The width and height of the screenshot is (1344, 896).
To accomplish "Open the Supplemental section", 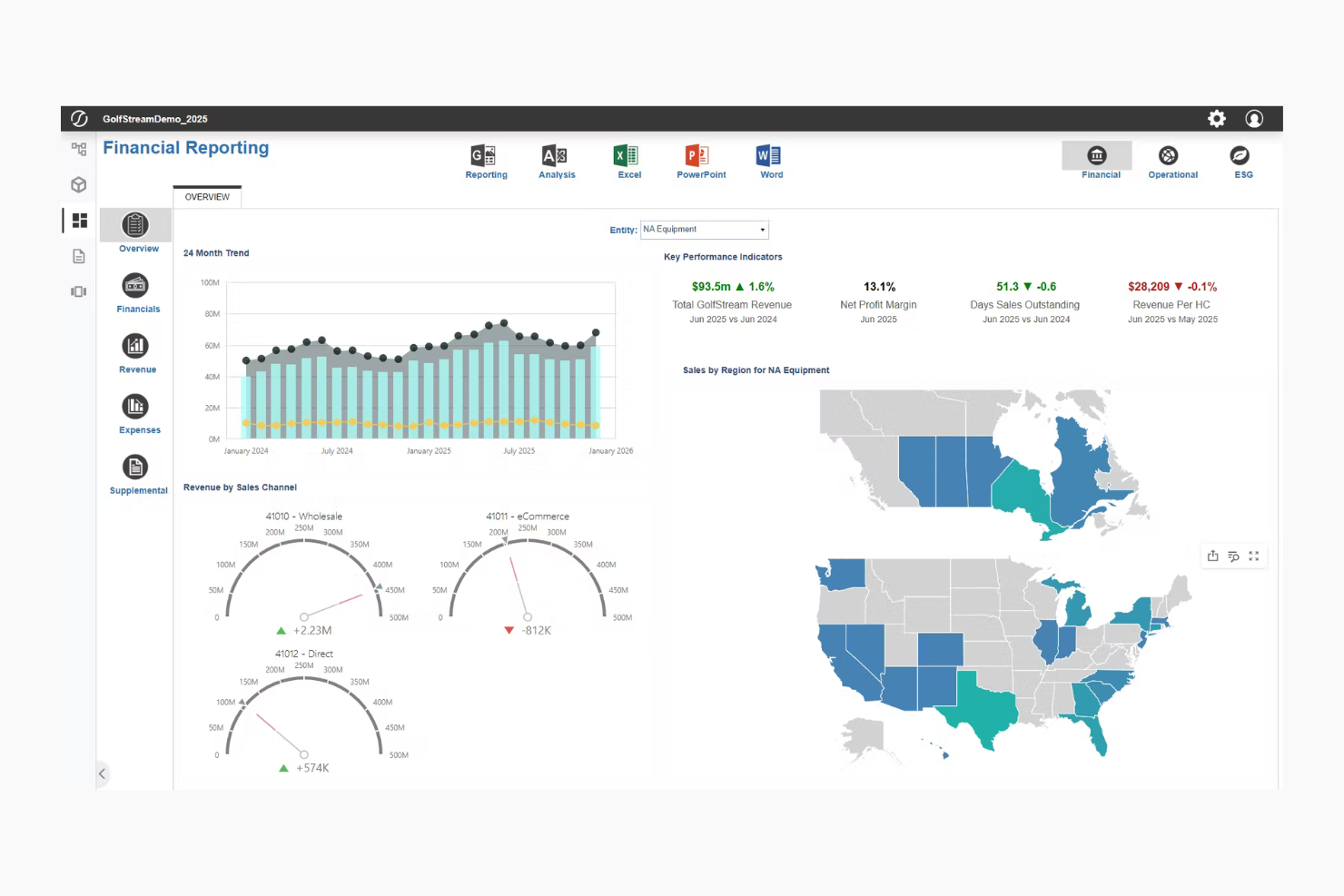I will pyautogui.click(x=136, y=468).
